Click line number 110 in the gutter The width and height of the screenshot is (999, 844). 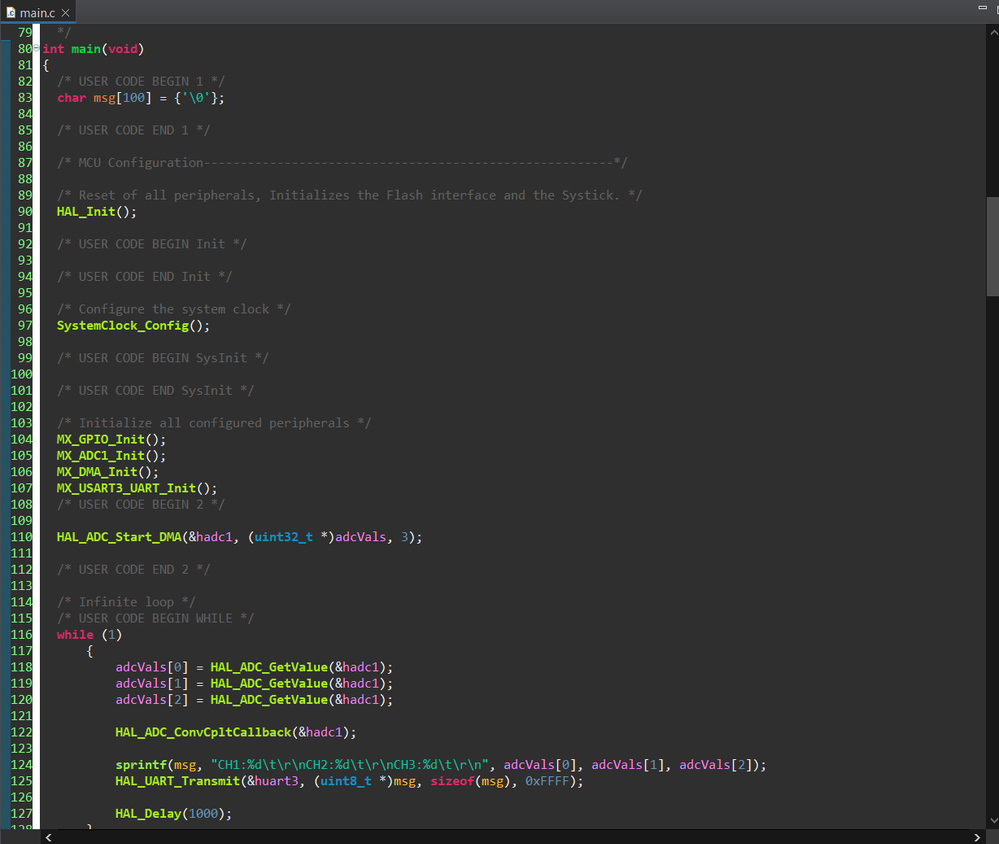(21, 537)
